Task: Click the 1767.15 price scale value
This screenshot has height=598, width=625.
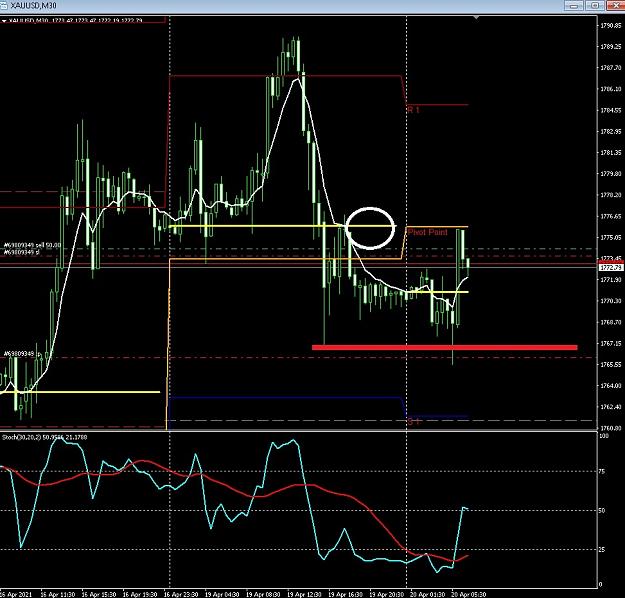Action: click(611, 343)
